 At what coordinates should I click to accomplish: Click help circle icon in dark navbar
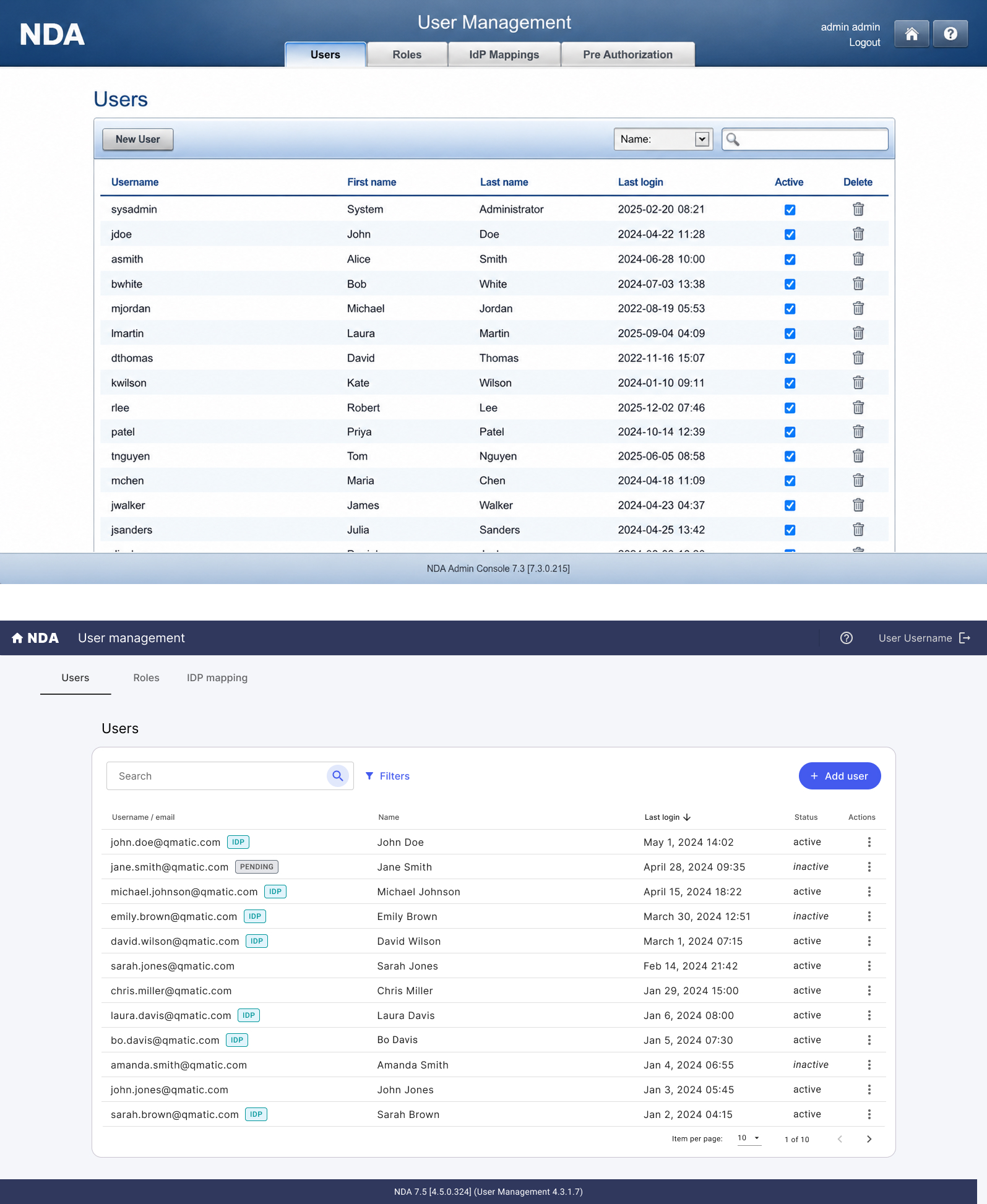[847, 638]
